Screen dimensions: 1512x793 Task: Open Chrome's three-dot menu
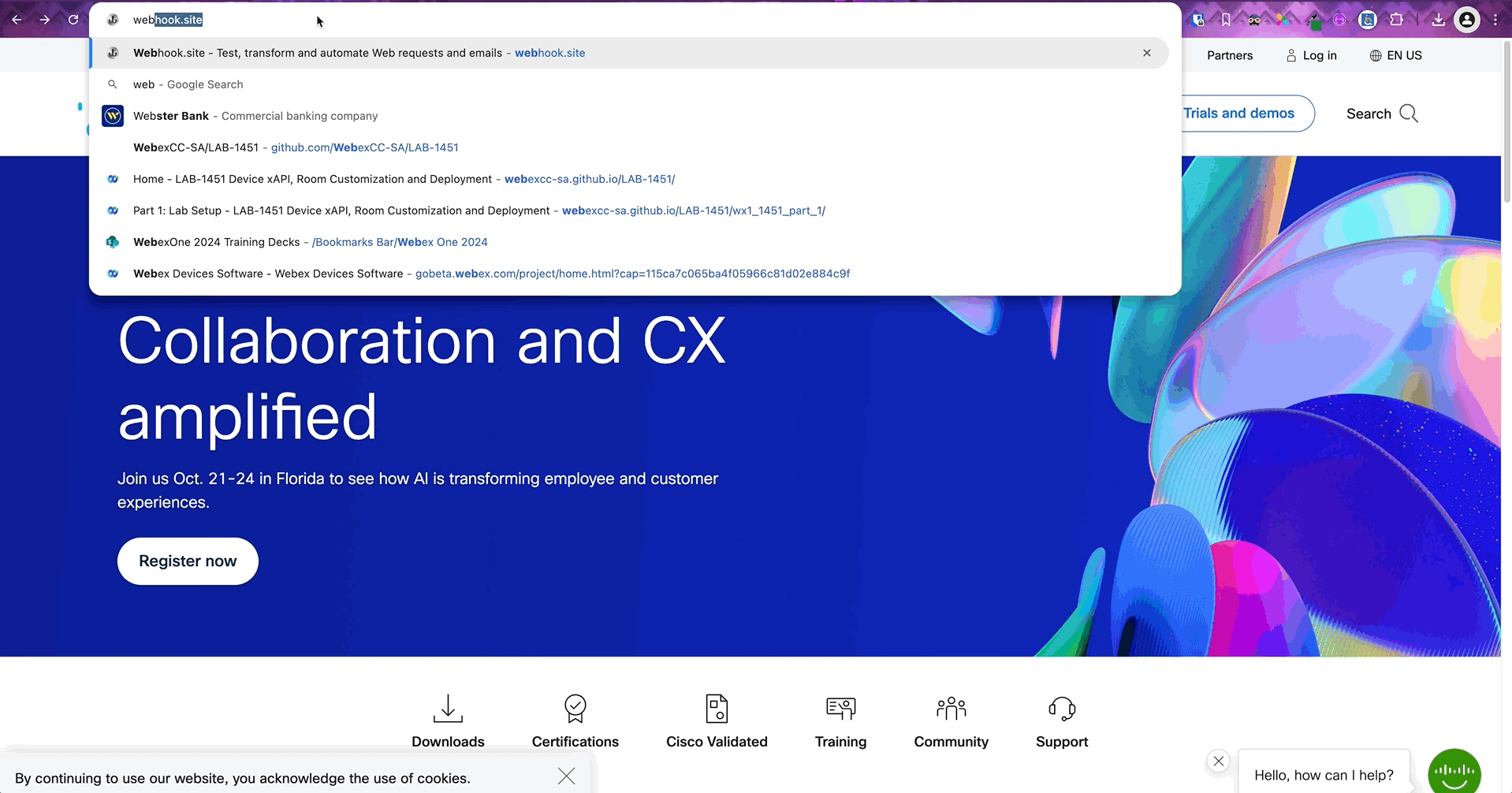pos(1495,20)
